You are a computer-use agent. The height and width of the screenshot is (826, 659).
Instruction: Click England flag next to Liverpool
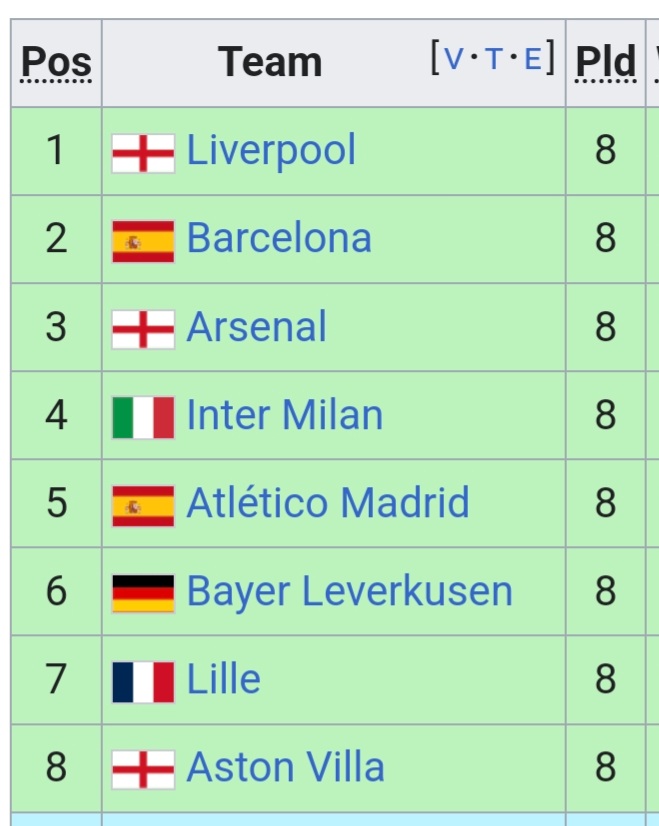[143, 153]
